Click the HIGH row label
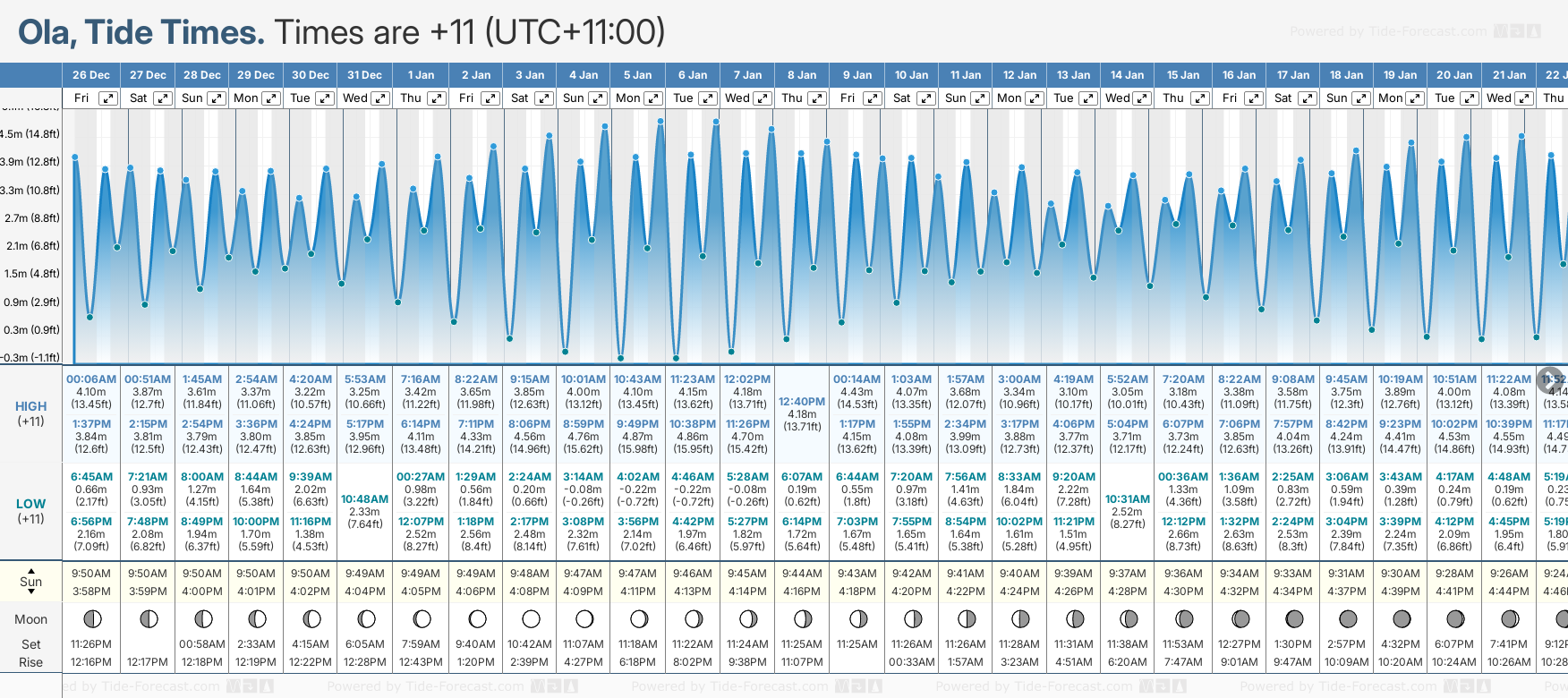Image resolution: width=1568 pixels, height=698 pixels. coord(31,406)
